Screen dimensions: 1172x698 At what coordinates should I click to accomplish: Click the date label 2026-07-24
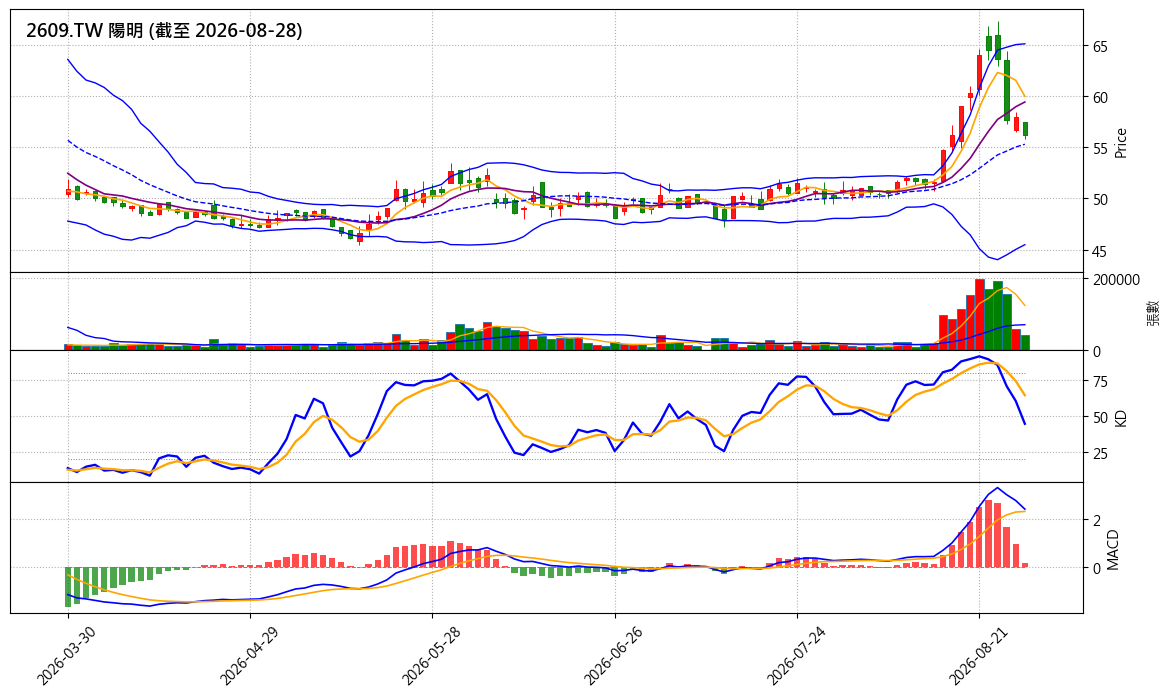(x=795, y=655)
